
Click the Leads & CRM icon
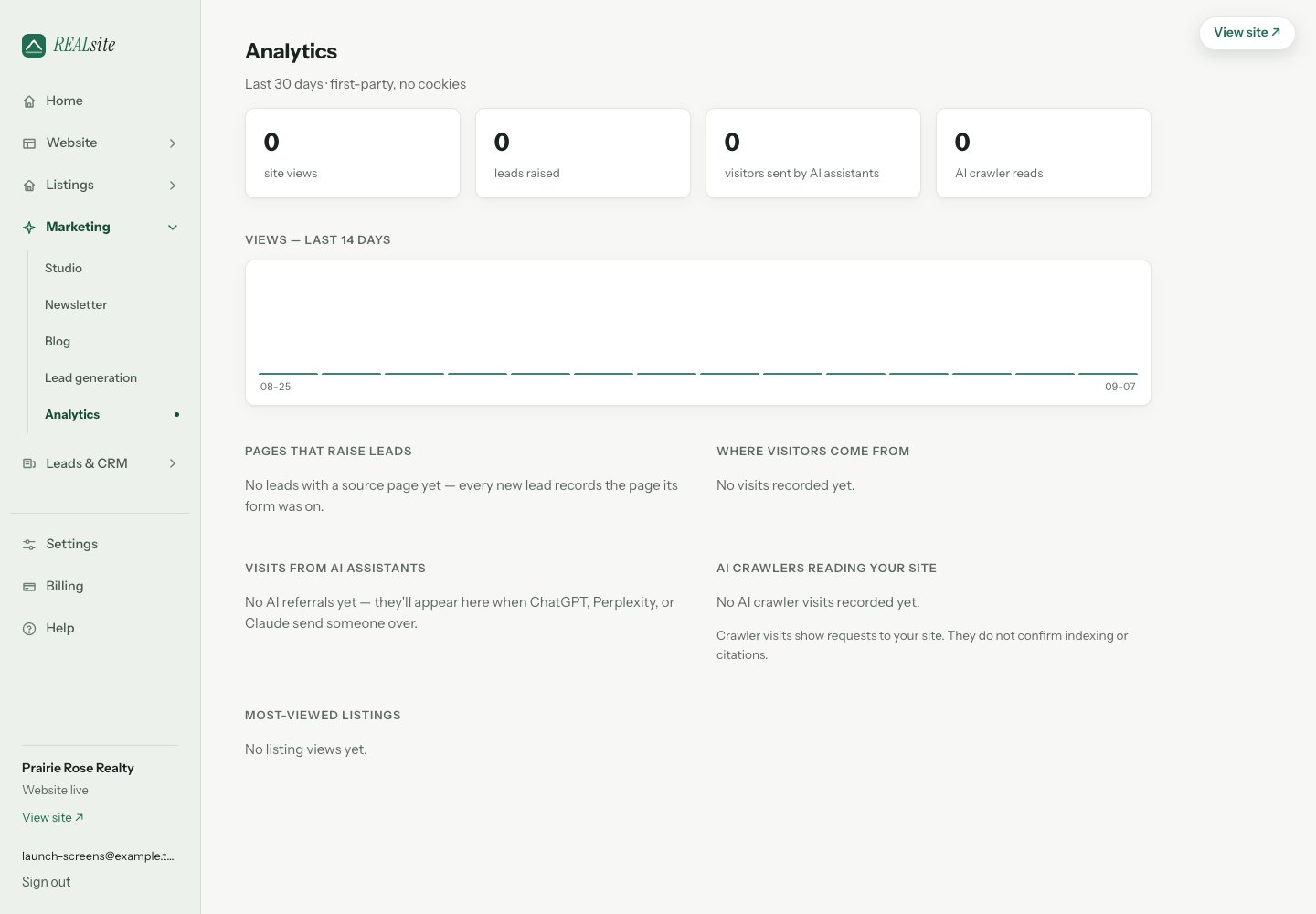tap(29, 464)
